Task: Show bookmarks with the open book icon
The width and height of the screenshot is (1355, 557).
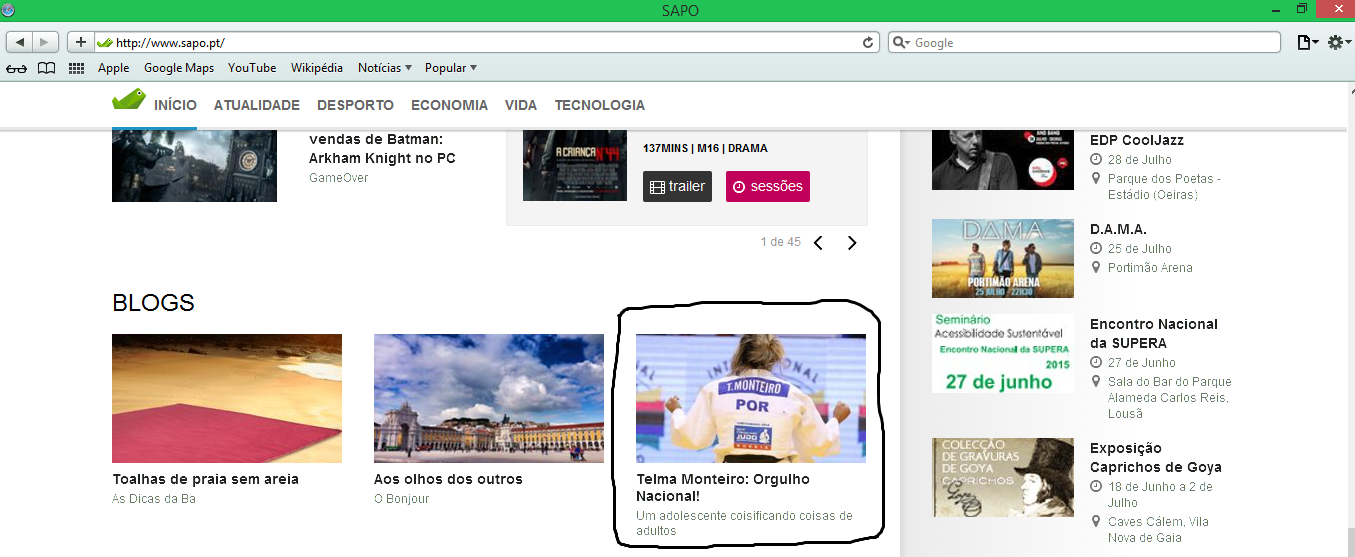Action: click(x=46, y=68)
